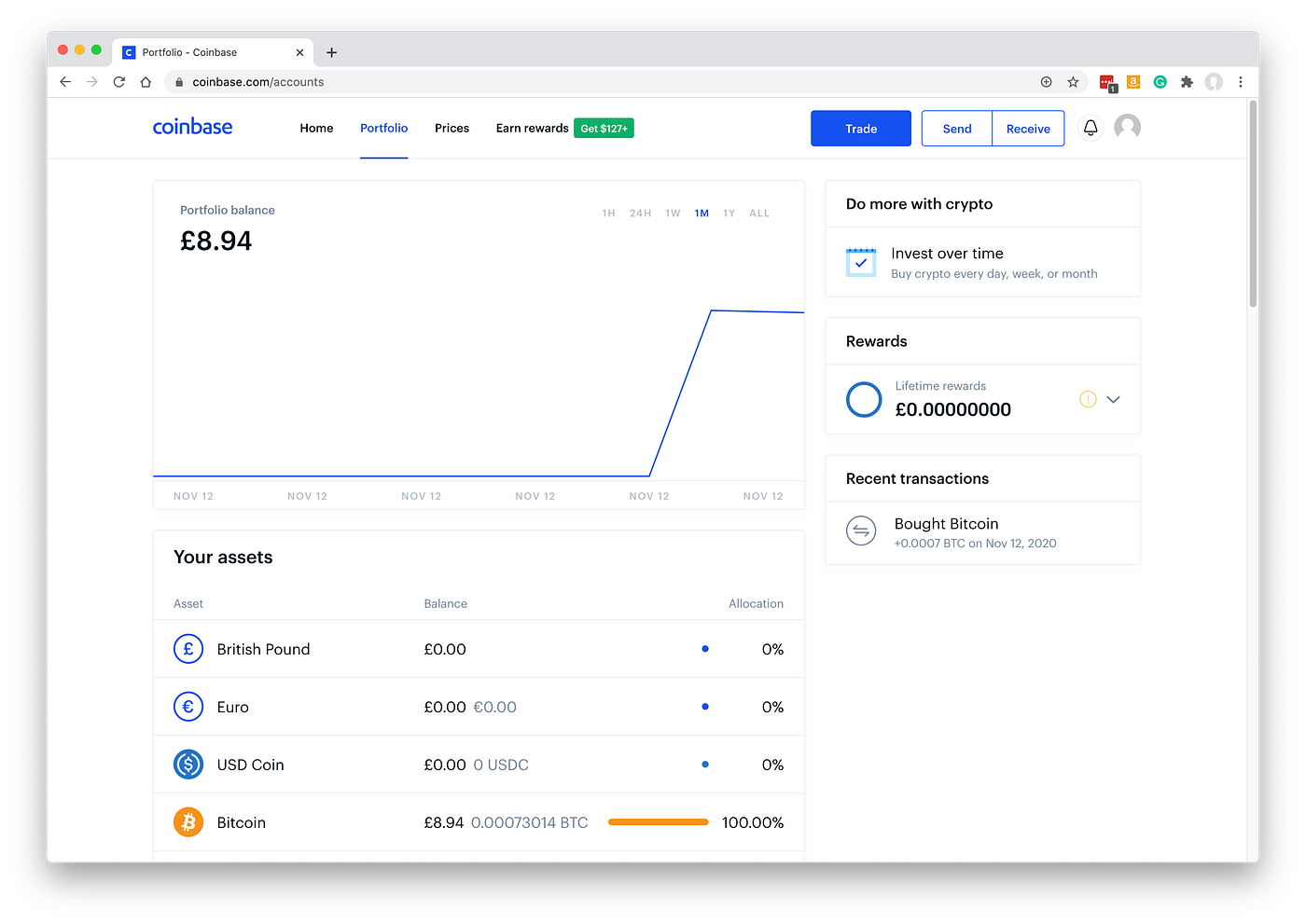The image size is (1306, 924).
Task: Click the install app plus icon in address bar
Action: pyautogui.click(x=1047, y=82)
